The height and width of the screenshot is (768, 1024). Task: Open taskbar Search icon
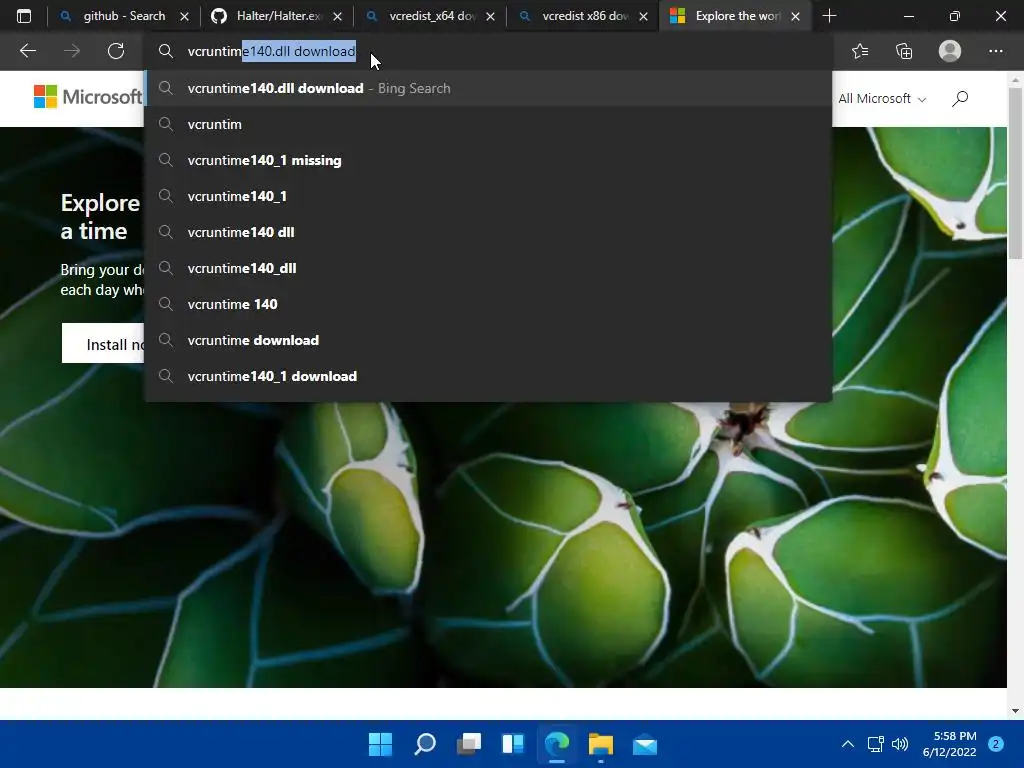click(x=424, y=744)
